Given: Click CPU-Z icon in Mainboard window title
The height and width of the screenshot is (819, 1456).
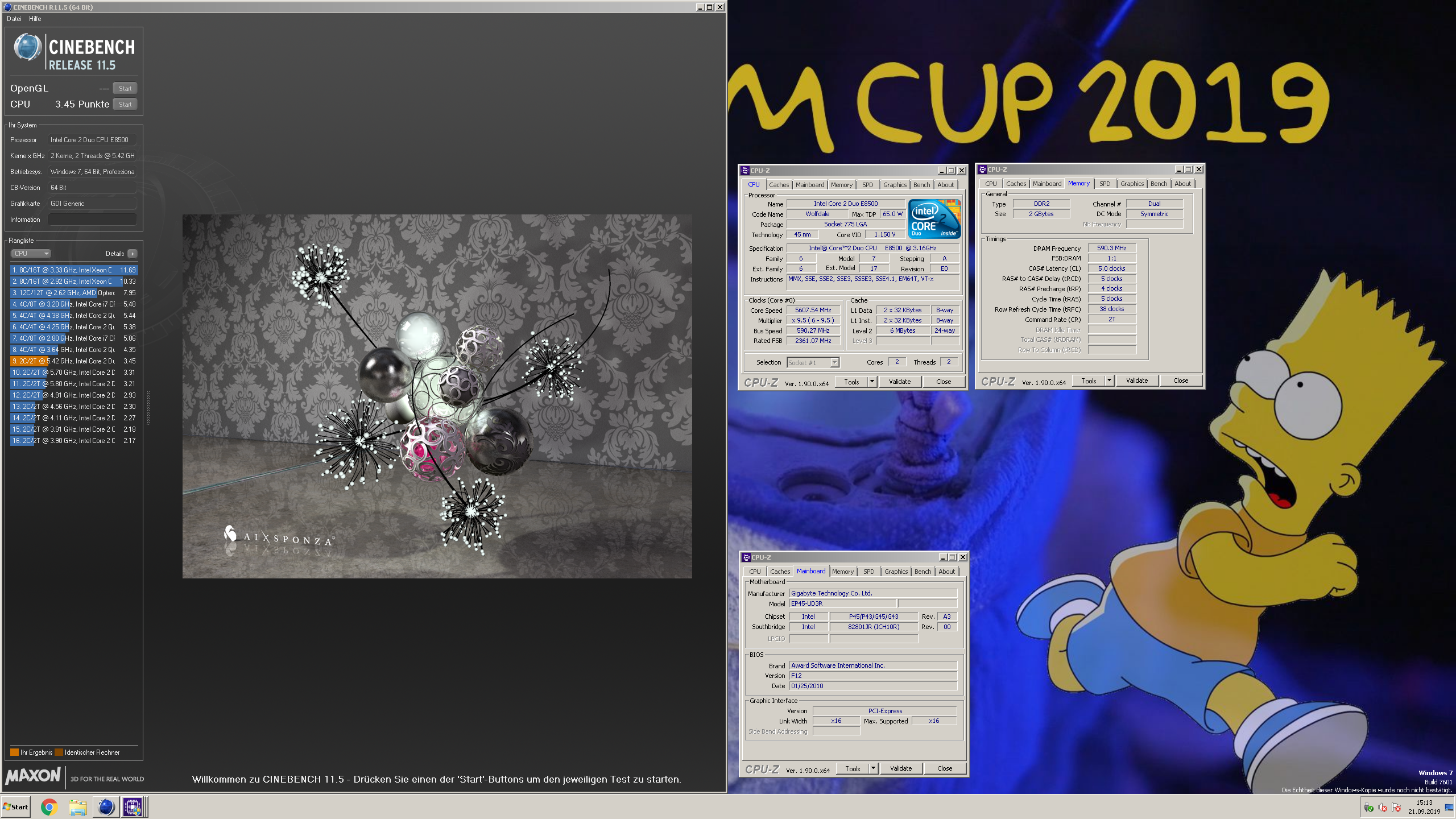Looking at the screenshot, I should point(746,557).
